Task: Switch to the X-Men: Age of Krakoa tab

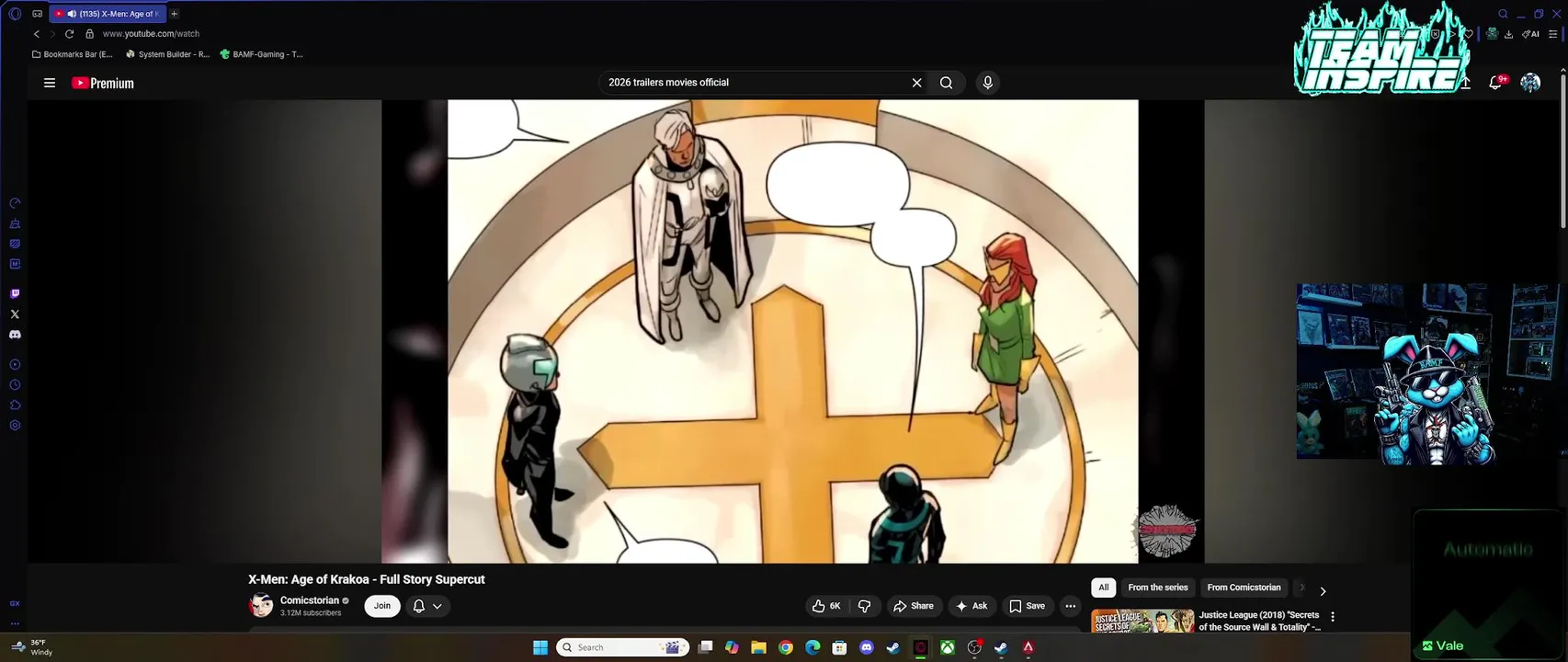Action: 108,14
